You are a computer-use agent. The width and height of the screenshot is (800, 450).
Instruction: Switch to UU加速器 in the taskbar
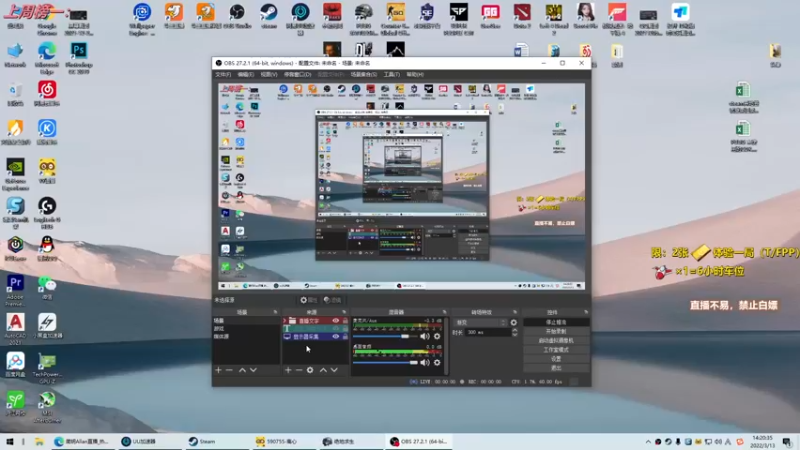point(151,441)
